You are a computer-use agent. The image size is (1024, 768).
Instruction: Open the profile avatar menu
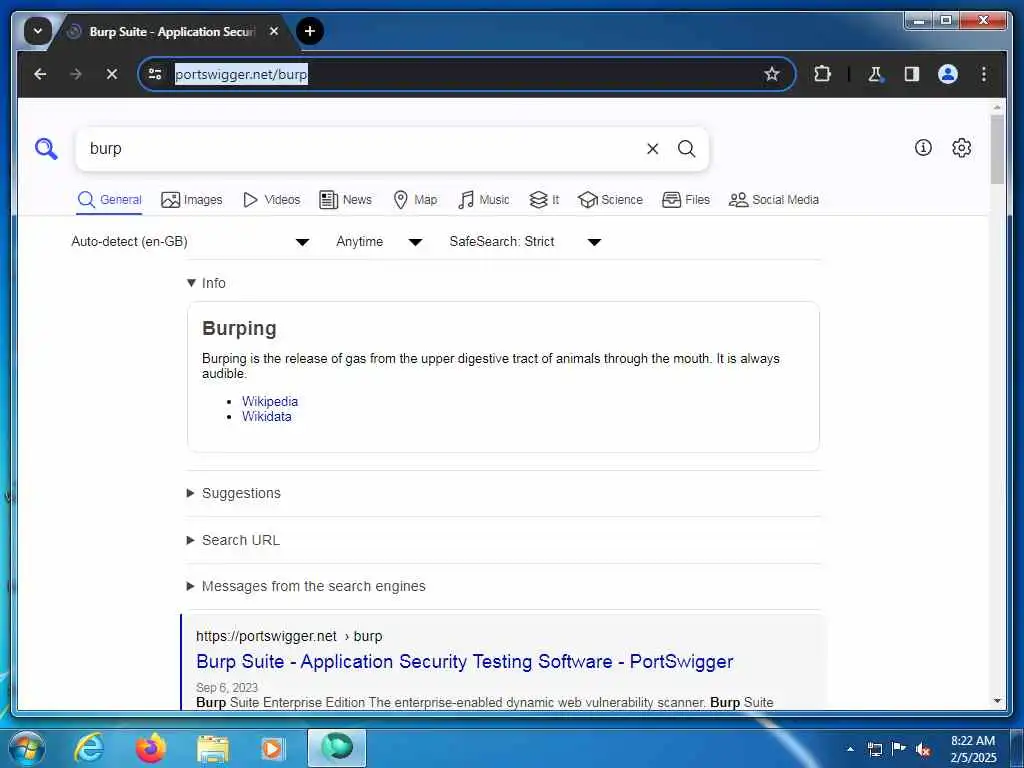[948, 74]
